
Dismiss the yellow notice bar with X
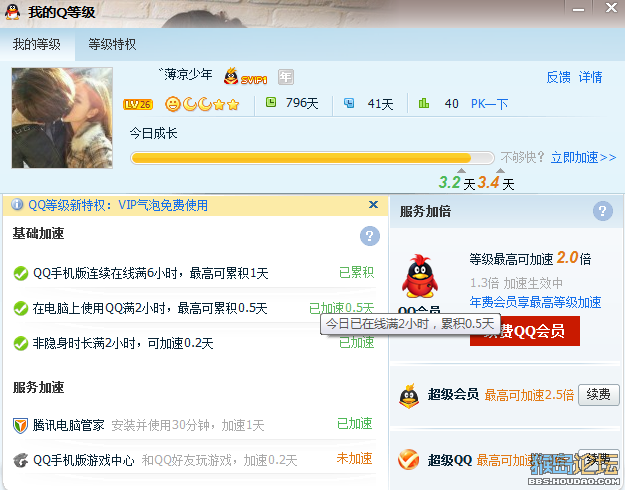(373, 205)
